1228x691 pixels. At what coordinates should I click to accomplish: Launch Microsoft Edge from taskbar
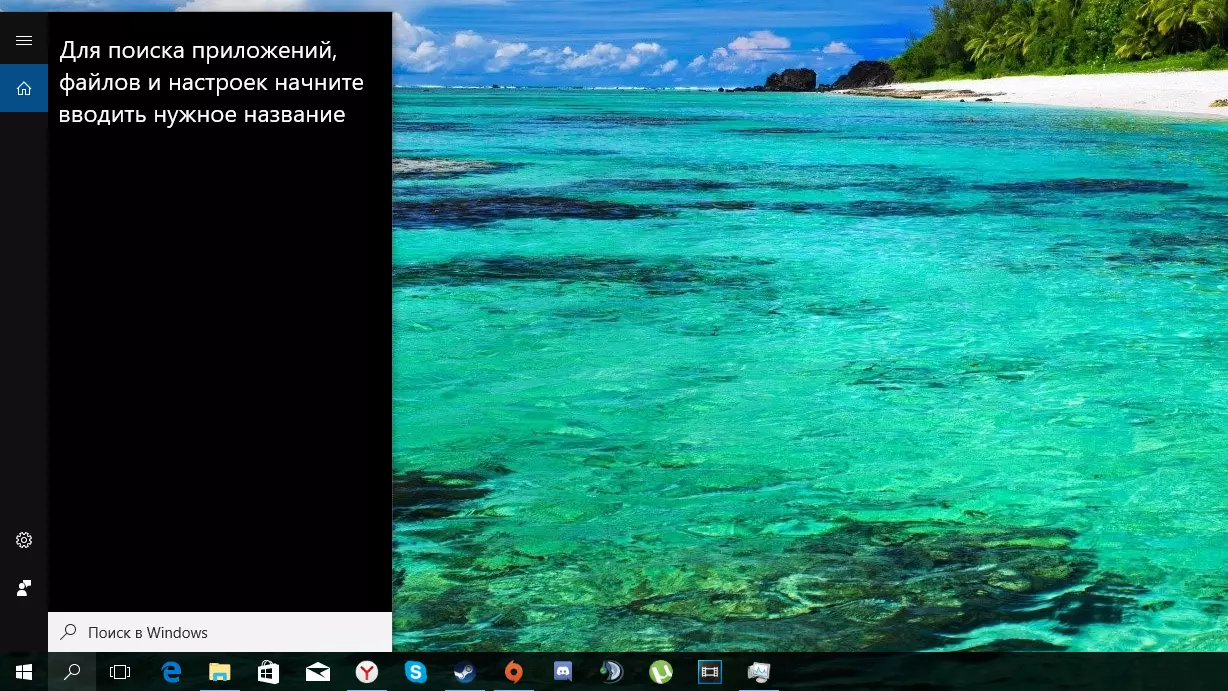coord(171,672)
